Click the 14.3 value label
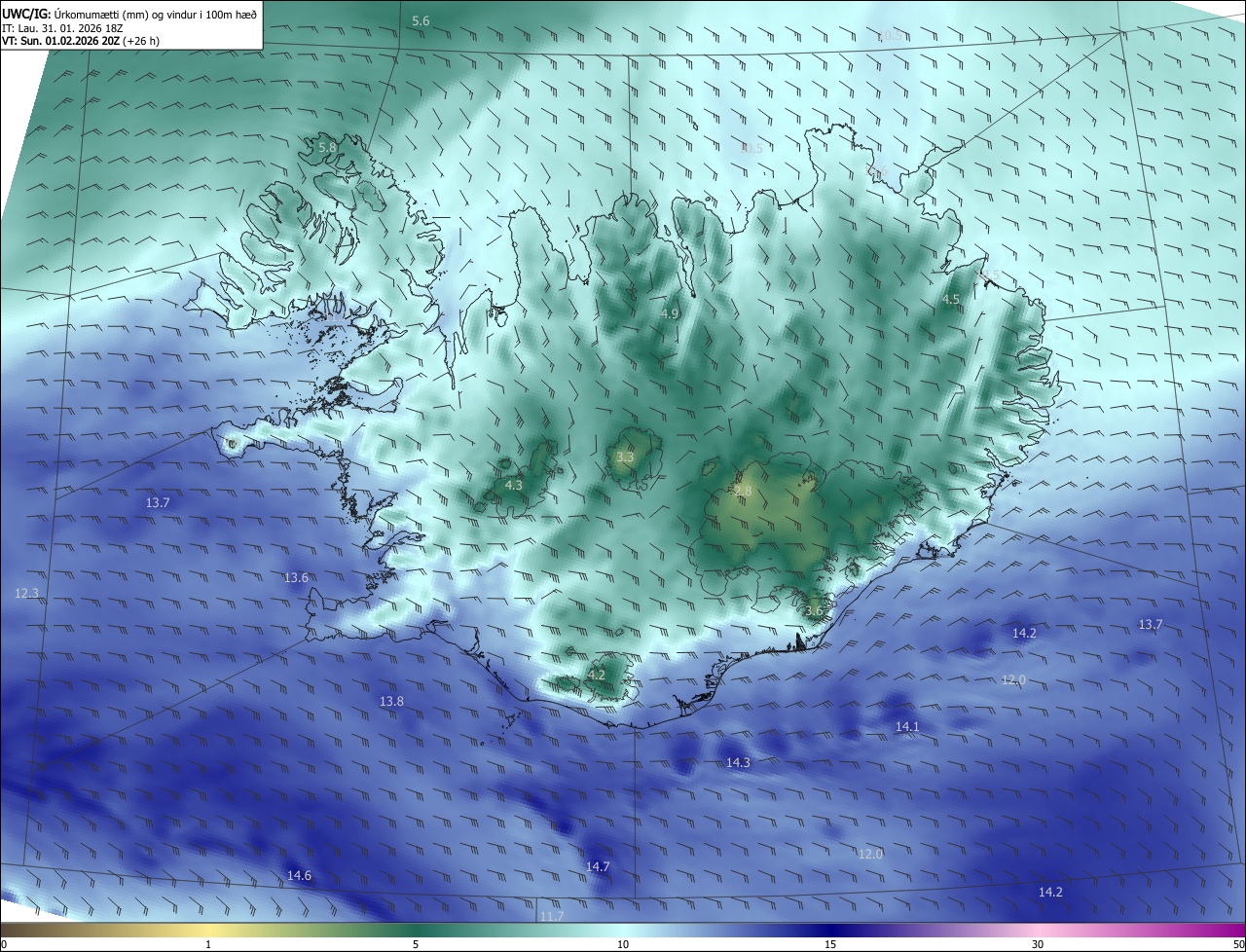1246x952 pixels. click(x=738, y=762)
